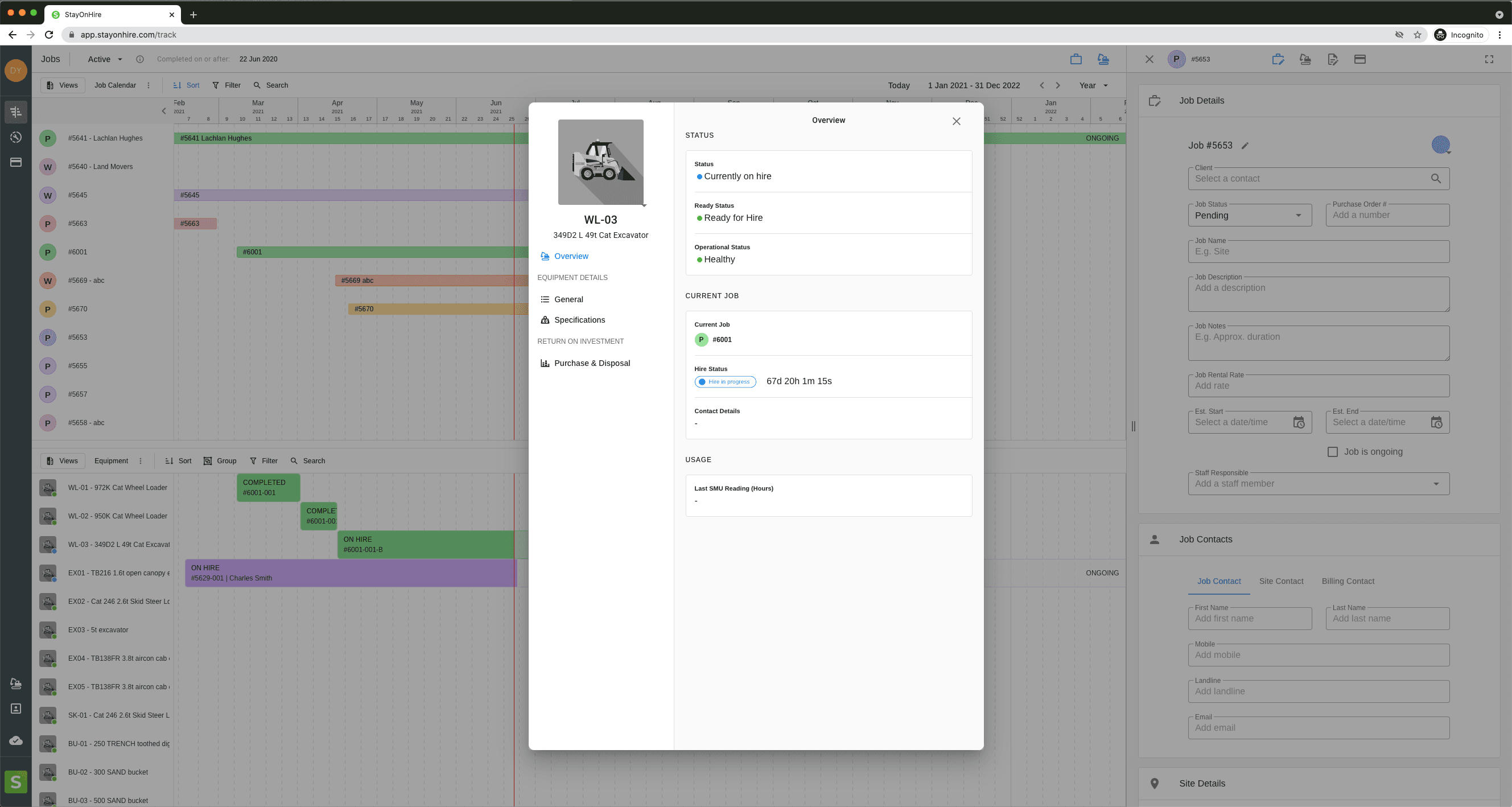Check the Job is ongoing checkbox
Image resolution: width=1512 pixels, height=807 pixels.
pyautogui.click(x=1332, y=452)
